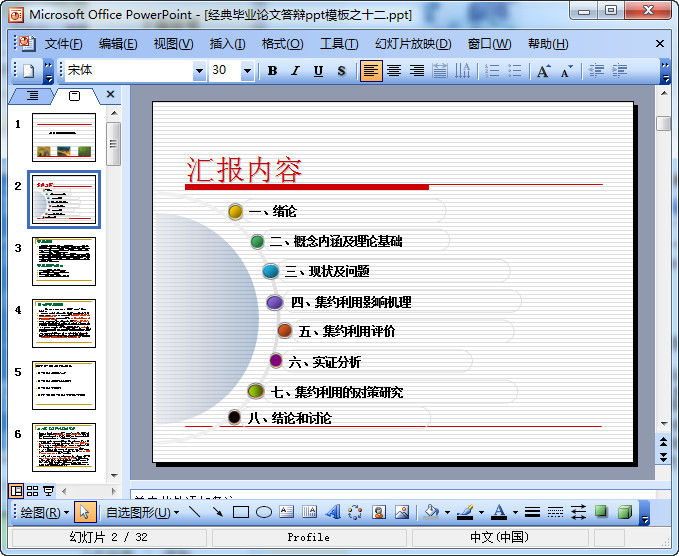Expand standard toolbar options arrow
Image resolution: width=679 pixels, height=556 pixels.
pyautogui.click(x=48, y=71)
